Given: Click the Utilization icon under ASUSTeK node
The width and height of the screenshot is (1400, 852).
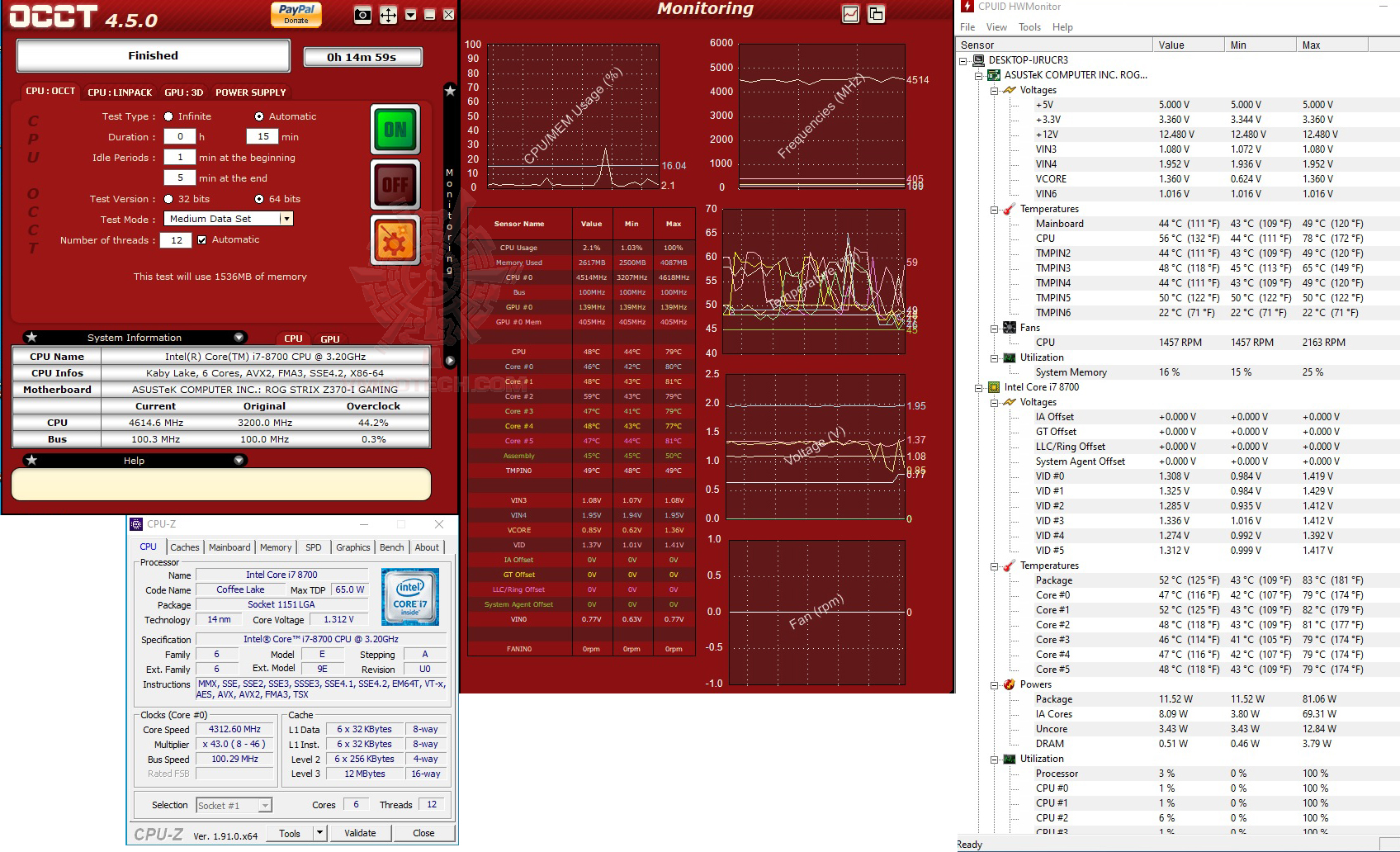Looking at the screenshot, I should [1009, 357].
